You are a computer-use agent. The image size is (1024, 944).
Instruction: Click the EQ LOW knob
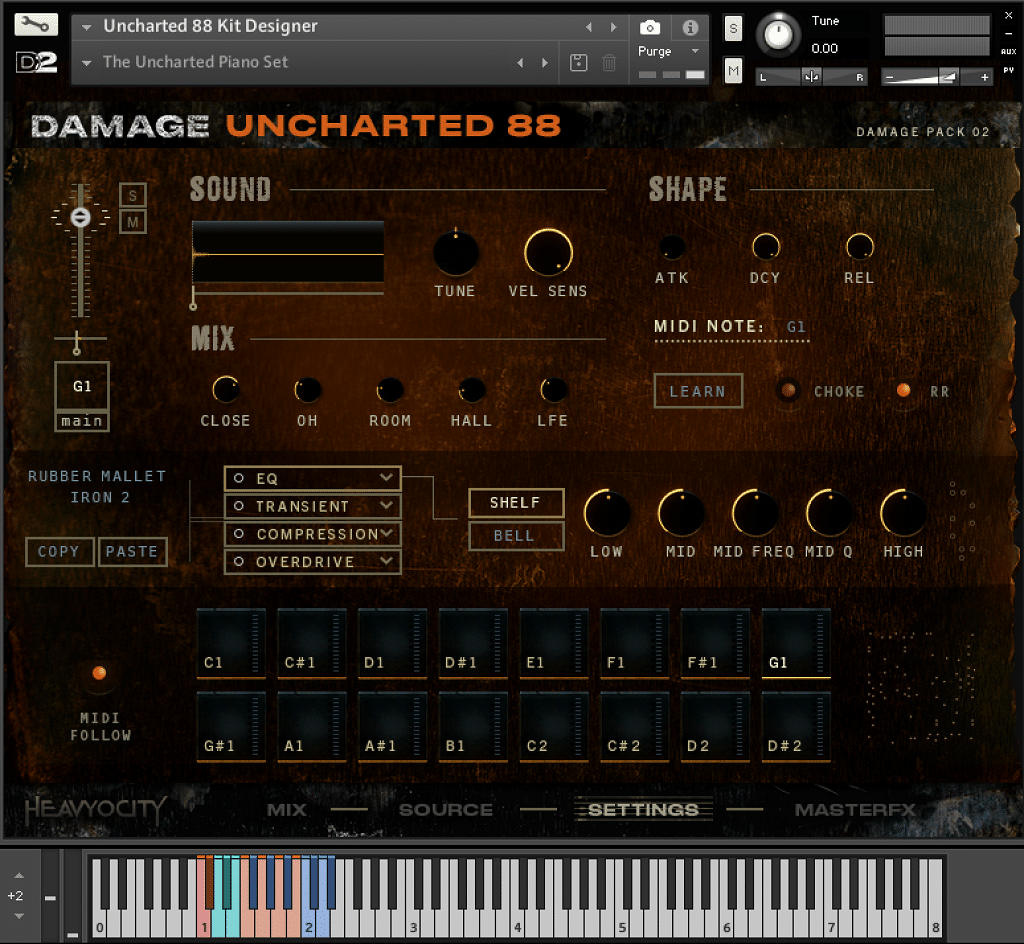click(607, 513)
